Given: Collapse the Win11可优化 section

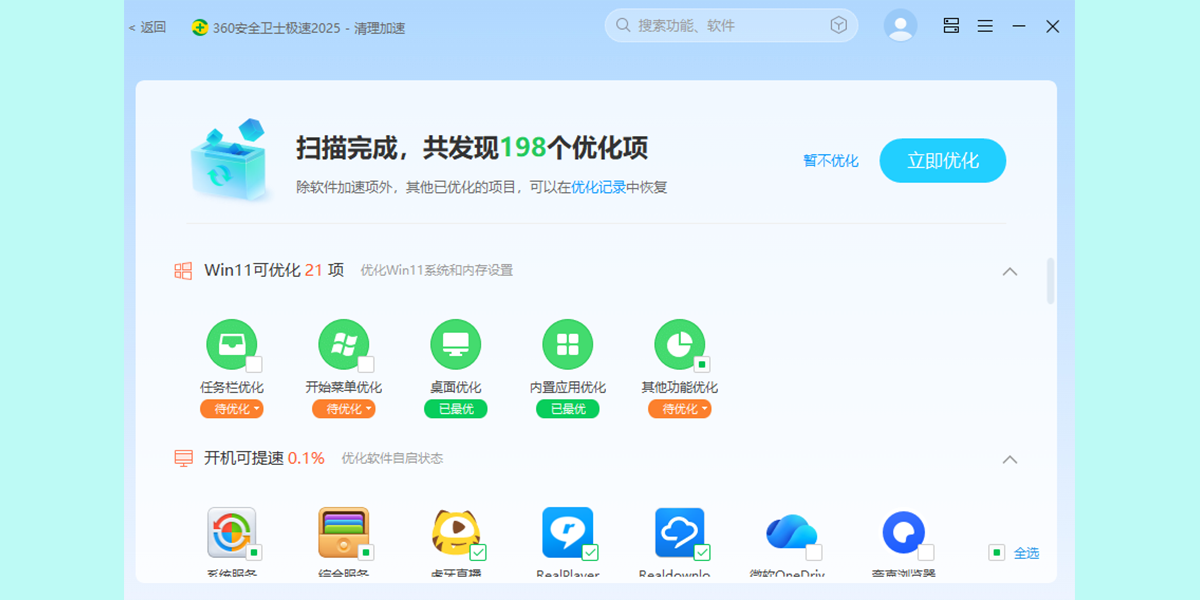Looking at the screenshot, I should coord(1010,271).
